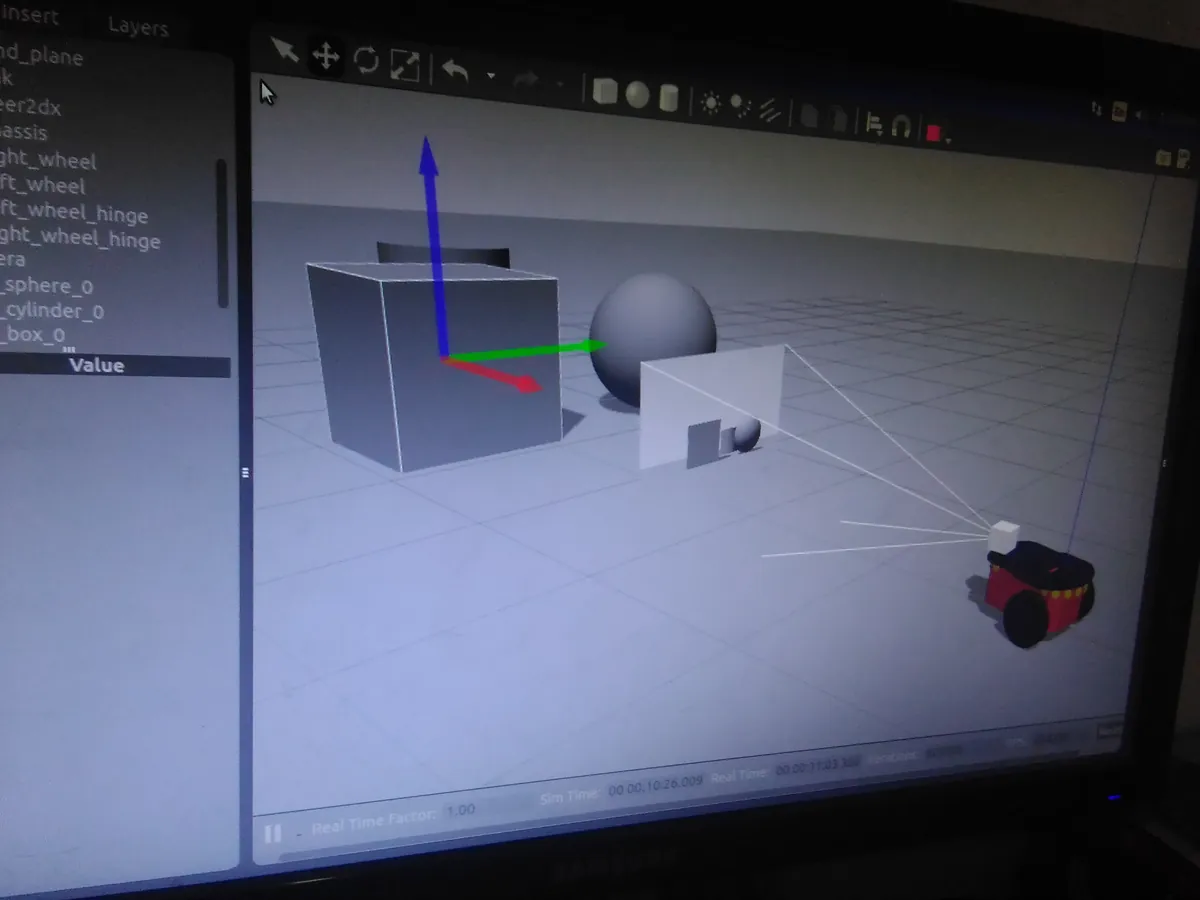1200x900 pixels.
Task: Select the chassis link entry
Action: point(23,132)
